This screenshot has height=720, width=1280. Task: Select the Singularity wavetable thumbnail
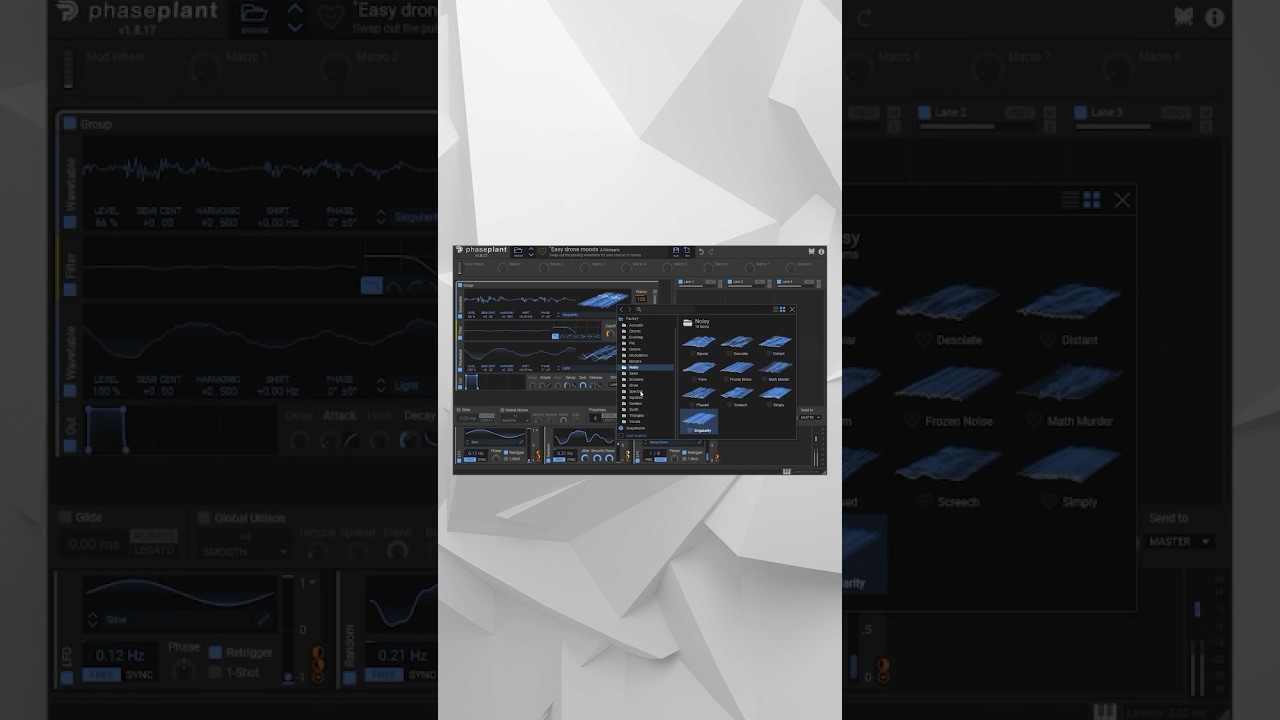pos(699,419)
